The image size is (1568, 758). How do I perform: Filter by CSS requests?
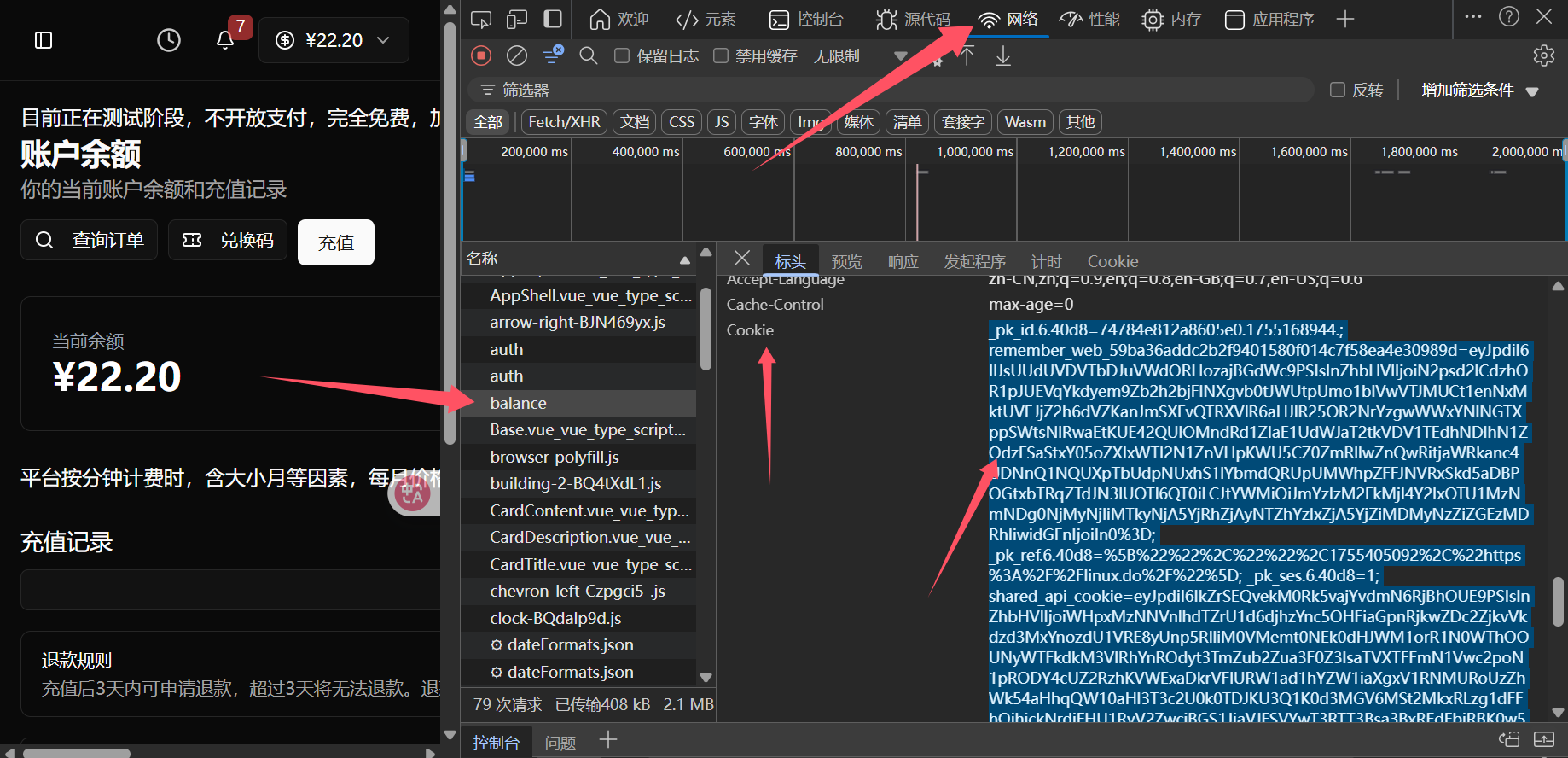point(682,122)
